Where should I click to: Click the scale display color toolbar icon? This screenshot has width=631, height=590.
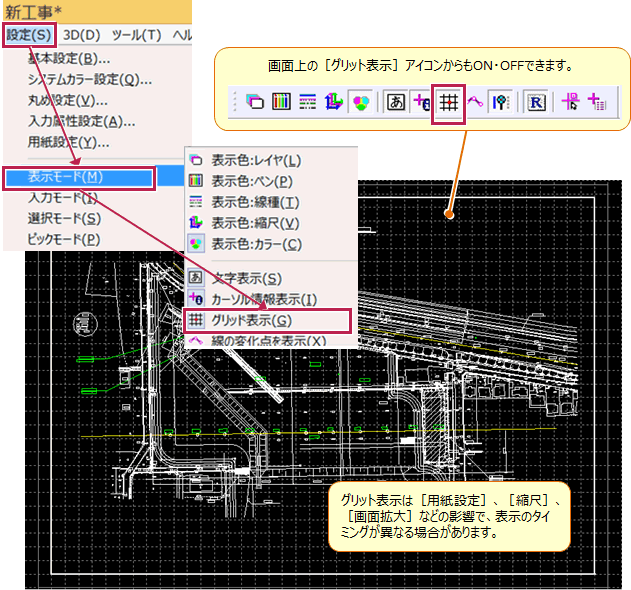point(332,103)
